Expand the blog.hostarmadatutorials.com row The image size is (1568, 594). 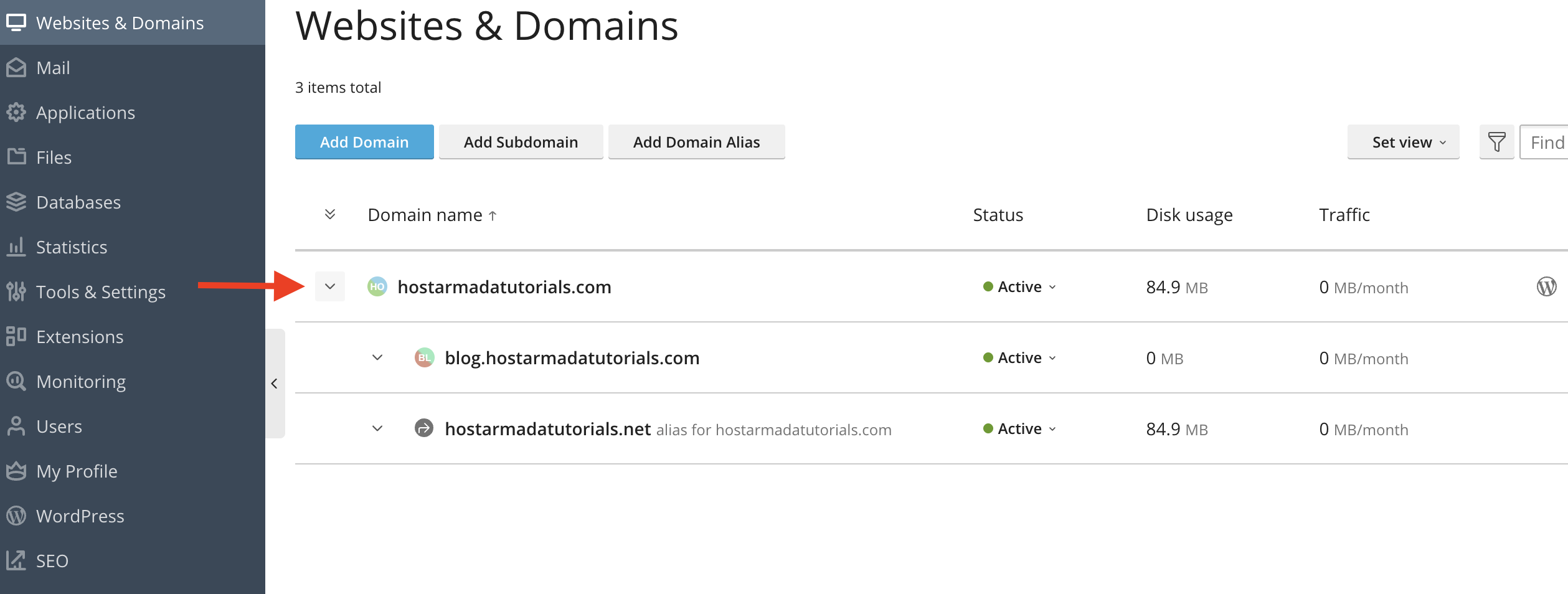click(377, 357)
